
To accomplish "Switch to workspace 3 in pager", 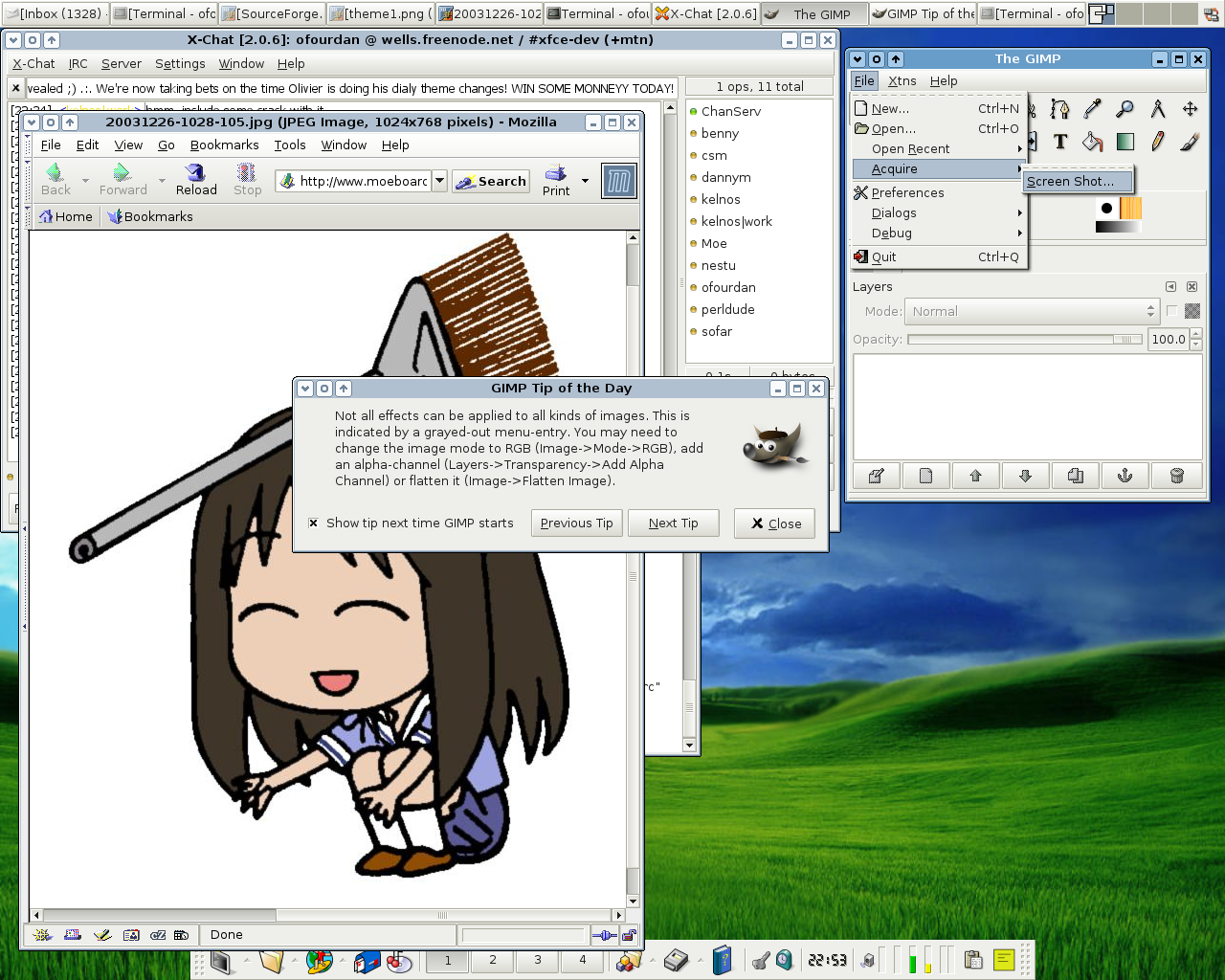I will (x=538, y=960).
